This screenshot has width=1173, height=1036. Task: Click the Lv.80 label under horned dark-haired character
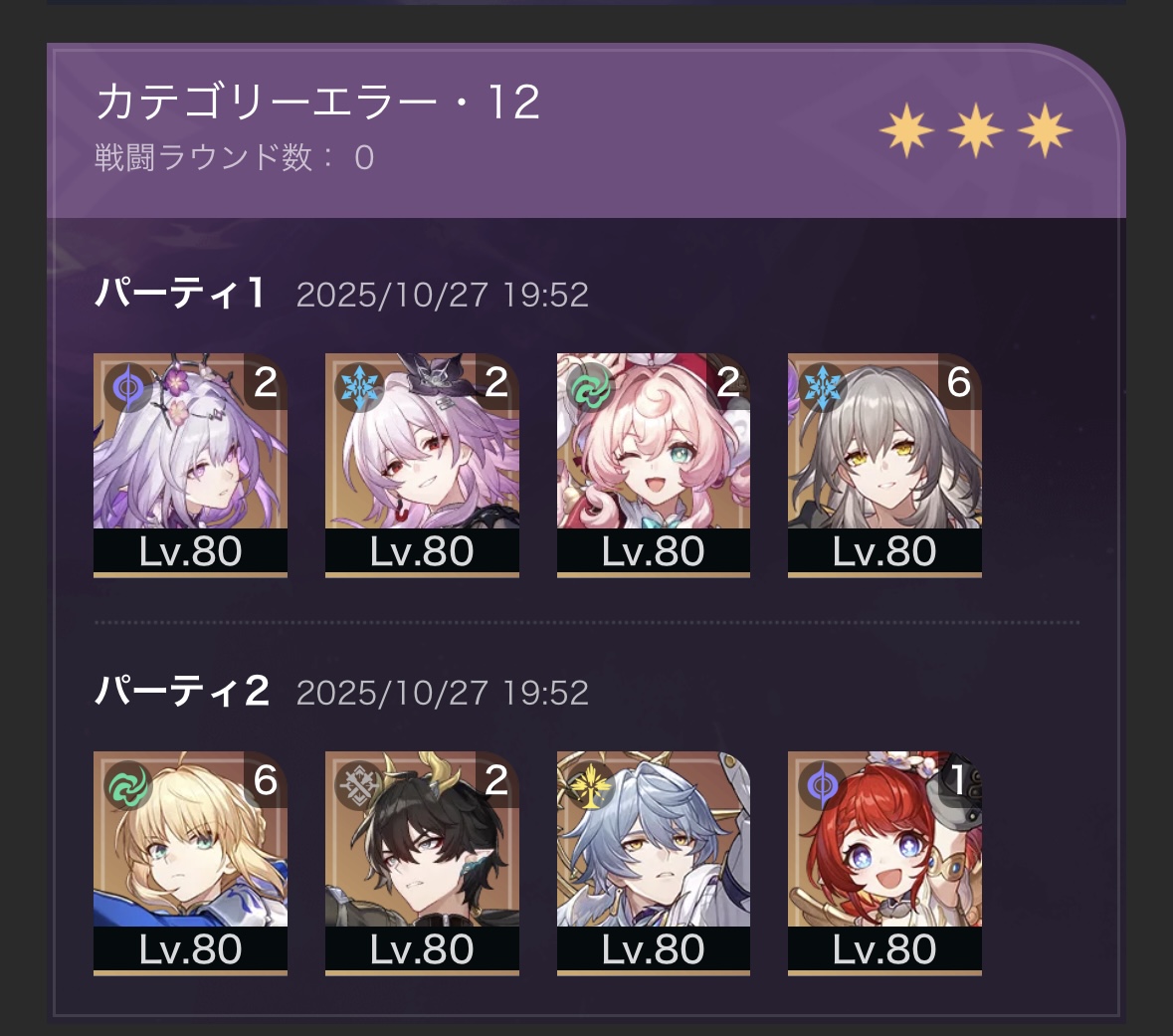pos(422,949)
